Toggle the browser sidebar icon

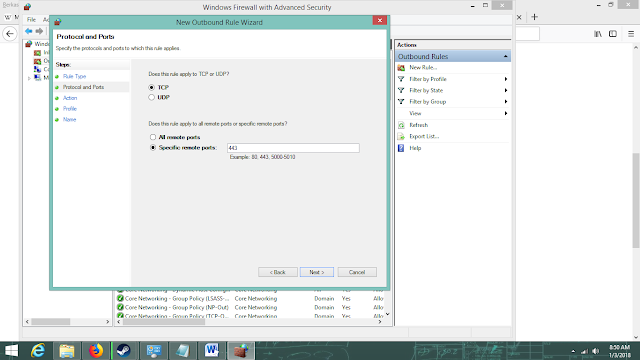613,34
